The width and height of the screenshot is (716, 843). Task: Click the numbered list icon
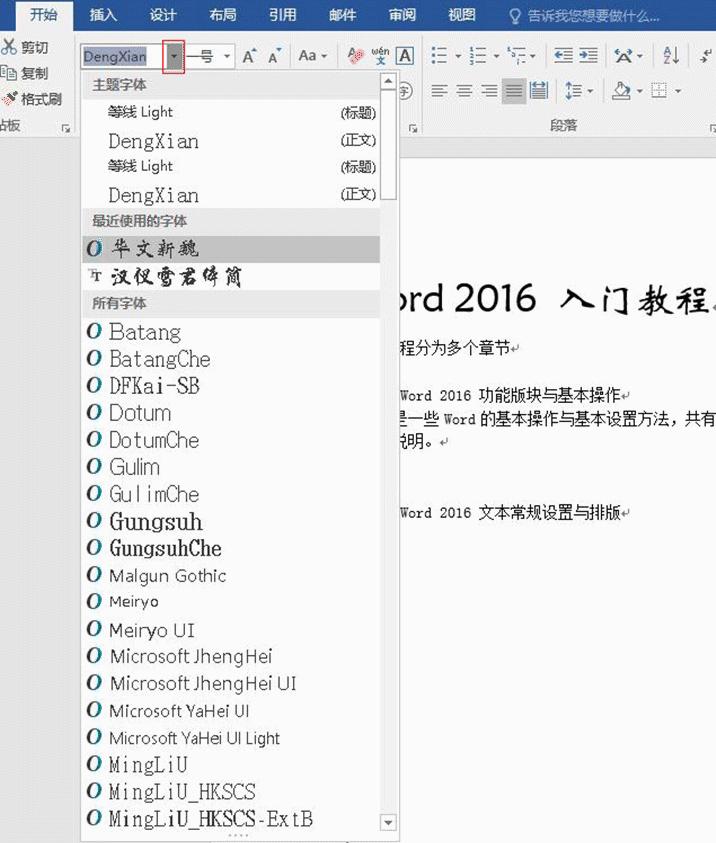click(477, 55)
